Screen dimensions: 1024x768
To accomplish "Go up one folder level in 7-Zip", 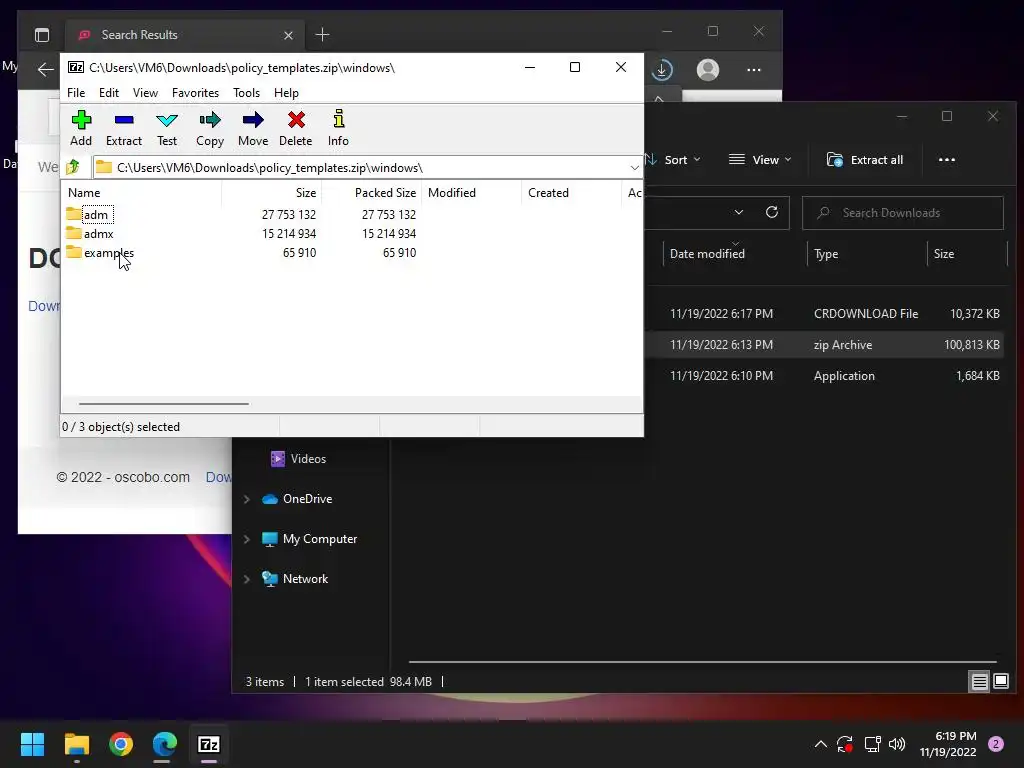I will coord(73,167).
